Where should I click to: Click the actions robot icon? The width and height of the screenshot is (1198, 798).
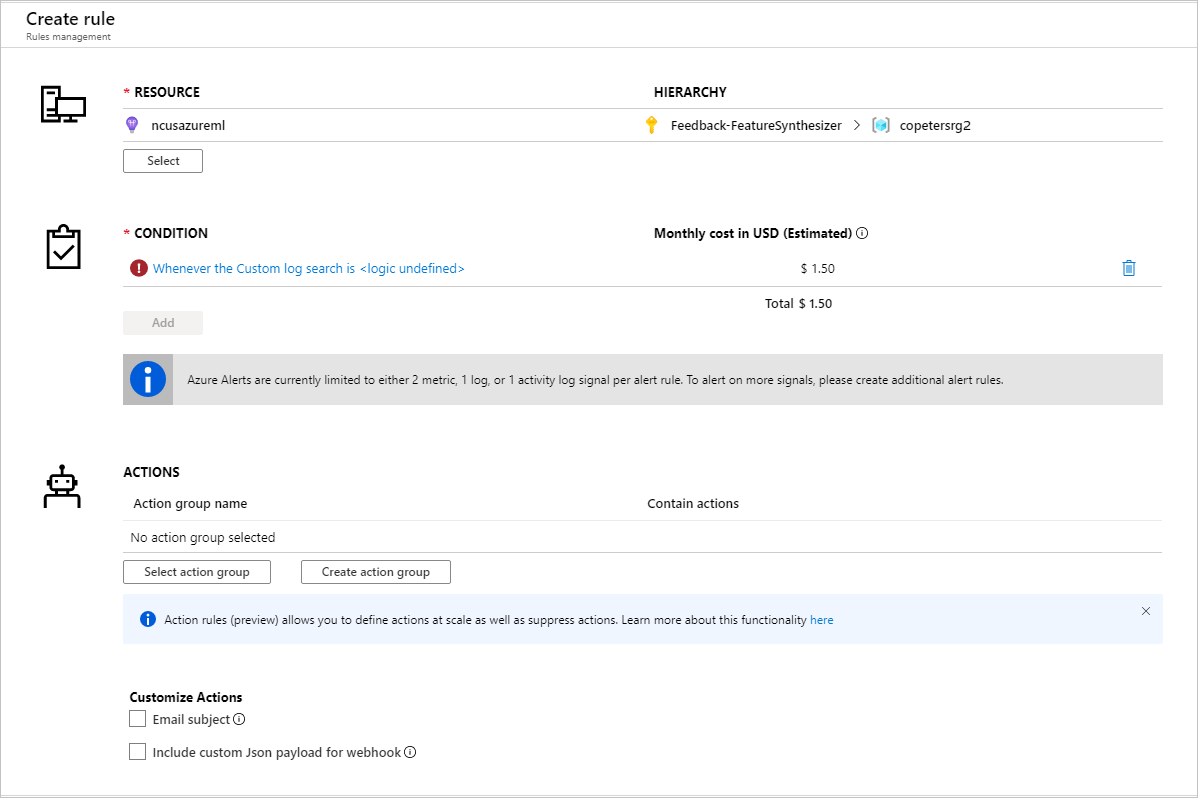click(x=62, y=486)
